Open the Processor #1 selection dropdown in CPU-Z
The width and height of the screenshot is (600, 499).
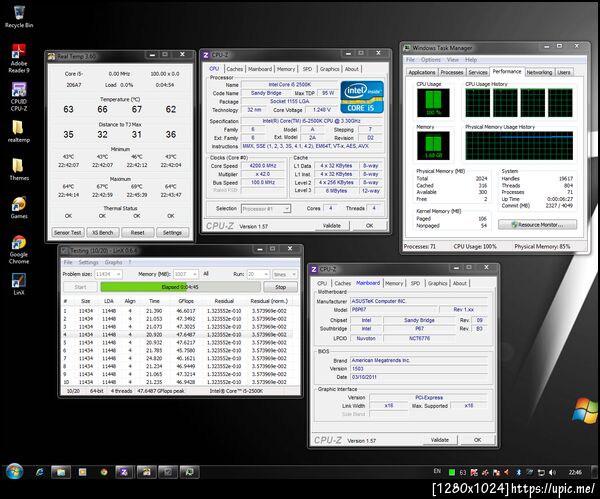[x=266, y=209]
